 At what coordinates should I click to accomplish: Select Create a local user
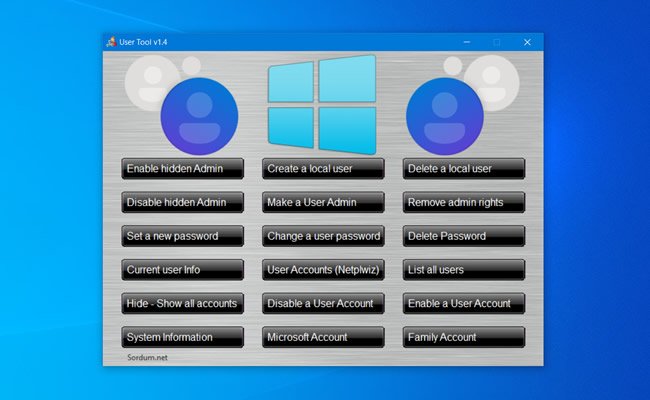point(323,169)
